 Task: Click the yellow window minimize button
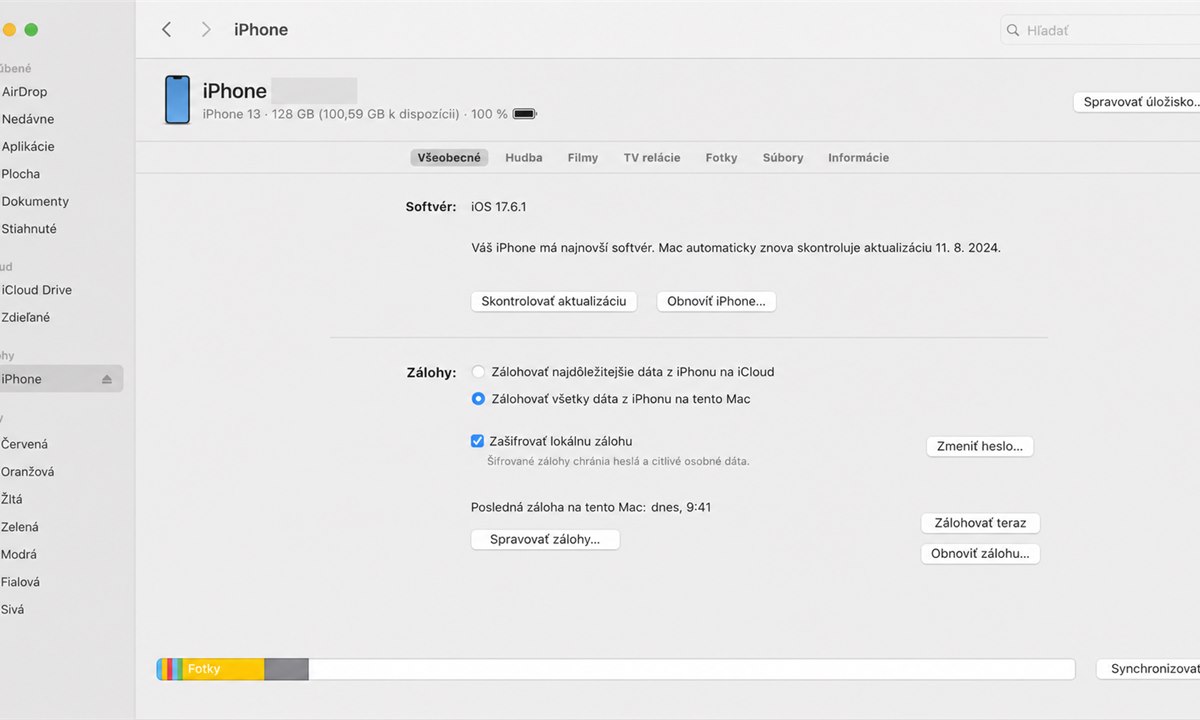[x=9, y=30]
